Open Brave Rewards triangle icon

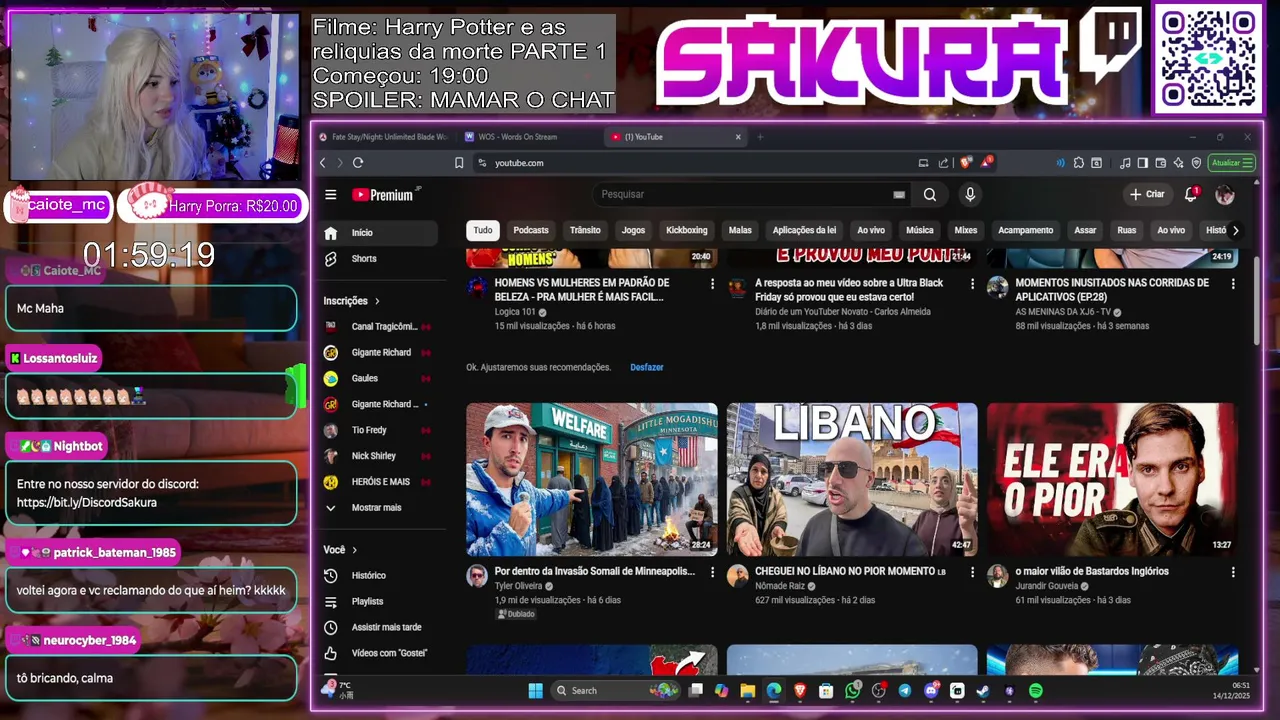pyautogui.click(x=986, y=162)
